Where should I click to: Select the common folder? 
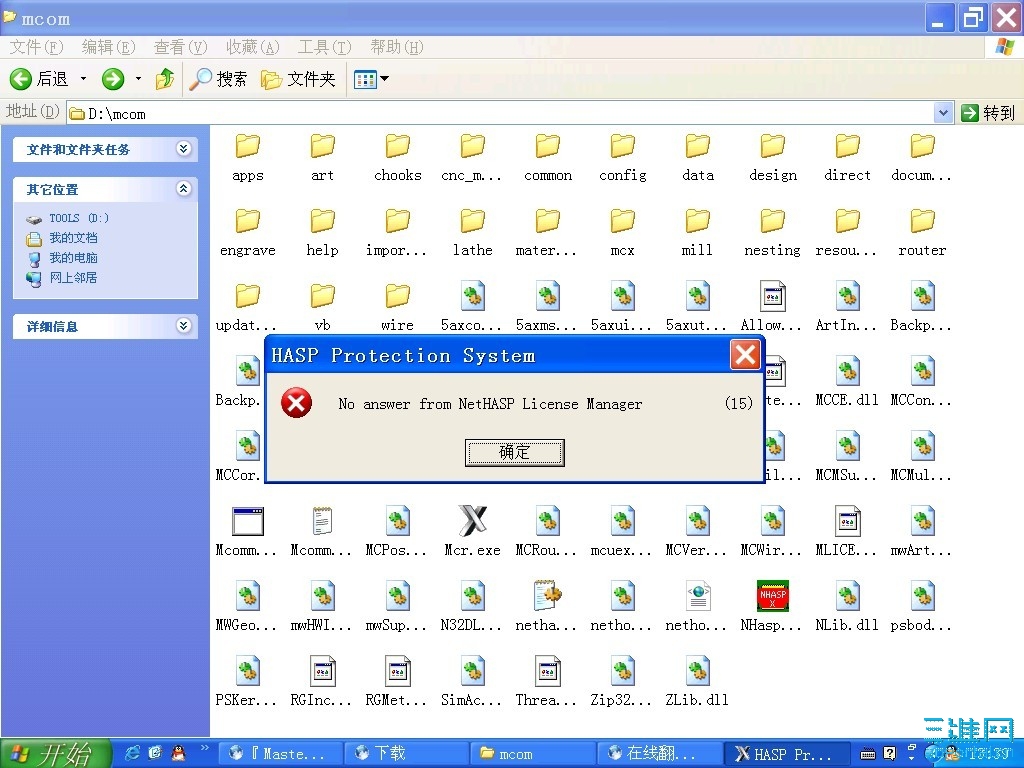pos(547,146)
